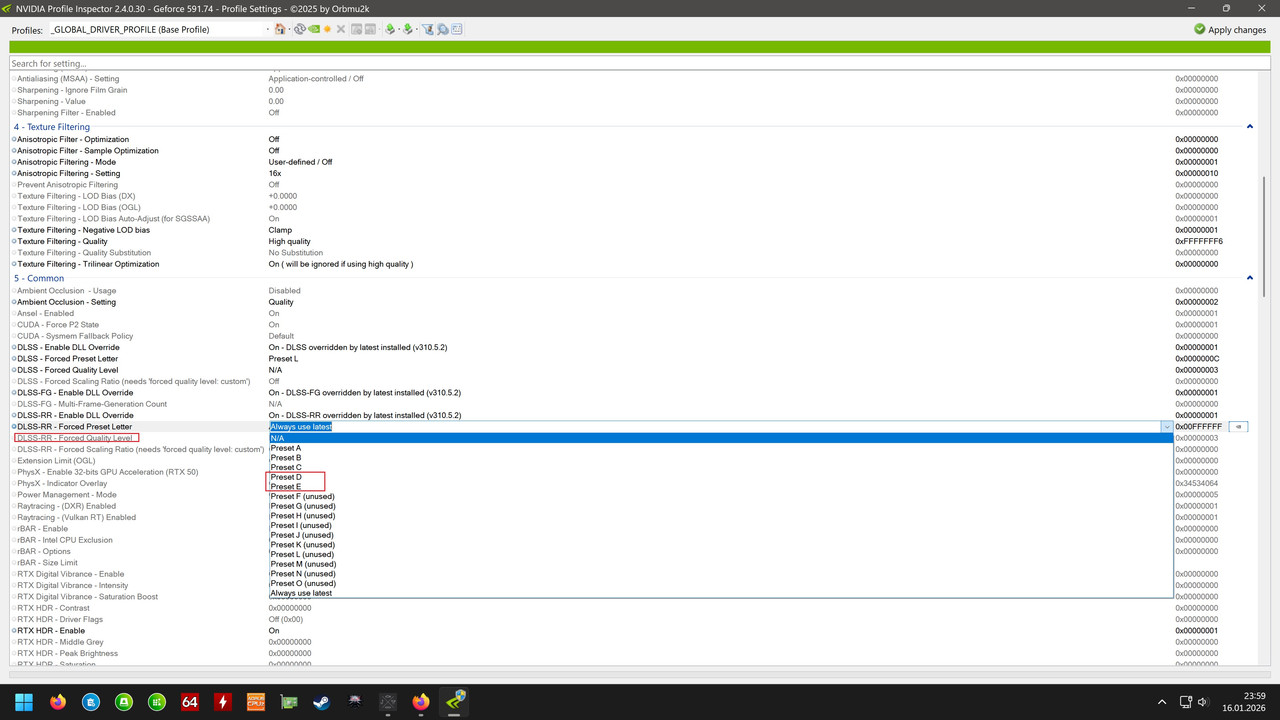Viewport: 1280px width, 720px height.
Task: Select the Ambient Occlusion - Setting row
Action: (x=635, y=302)
